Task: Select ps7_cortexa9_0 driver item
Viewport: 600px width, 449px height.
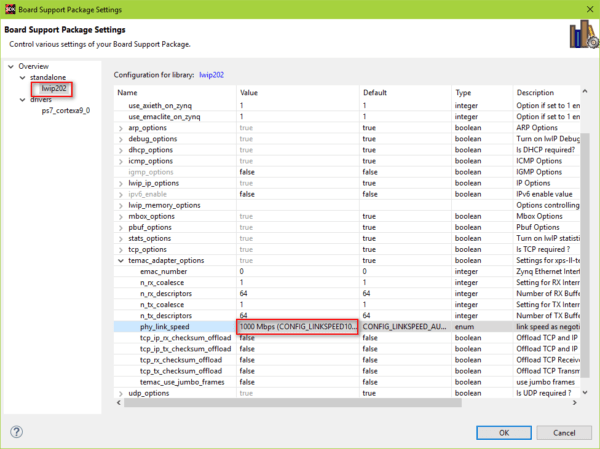Action: coord(65,111)
